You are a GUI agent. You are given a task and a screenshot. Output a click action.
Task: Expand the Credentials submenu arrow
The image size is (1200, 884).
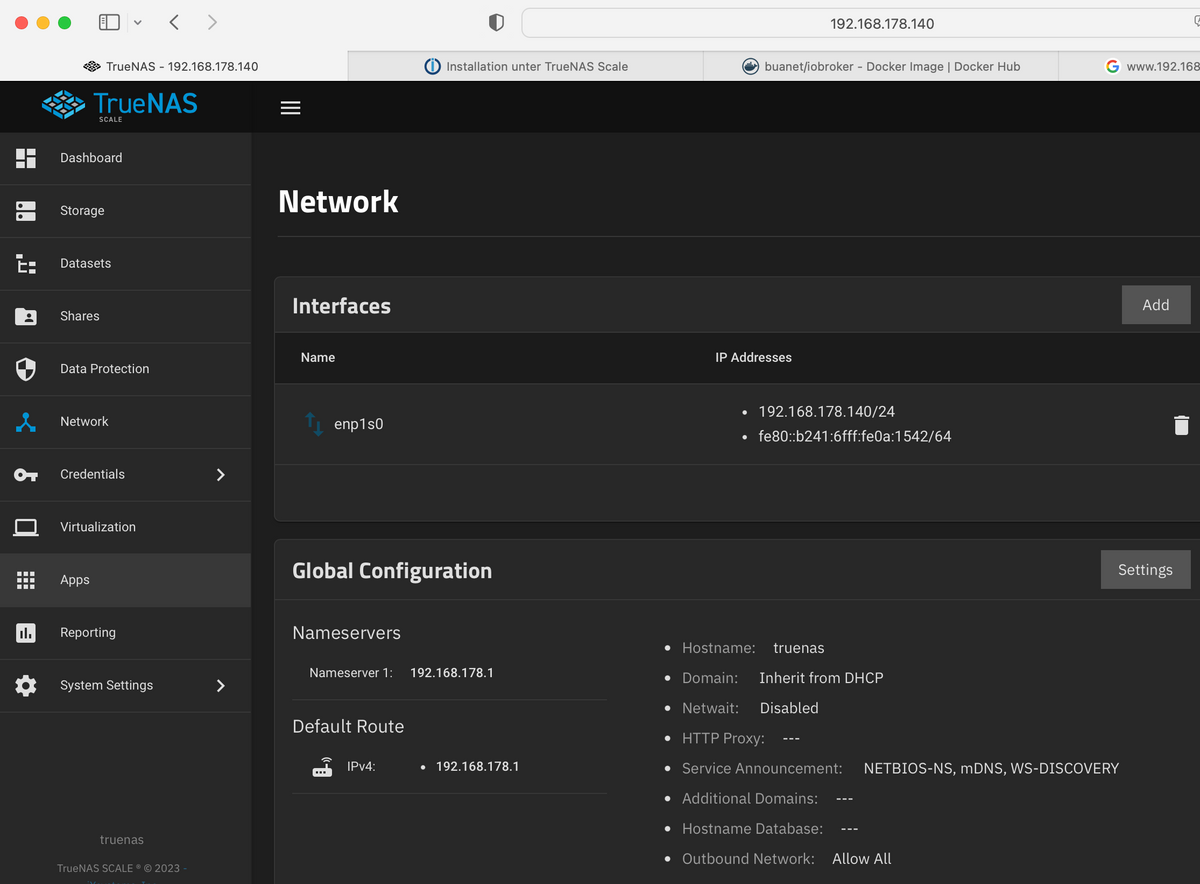pyautogui.click(x=221, y=475)
